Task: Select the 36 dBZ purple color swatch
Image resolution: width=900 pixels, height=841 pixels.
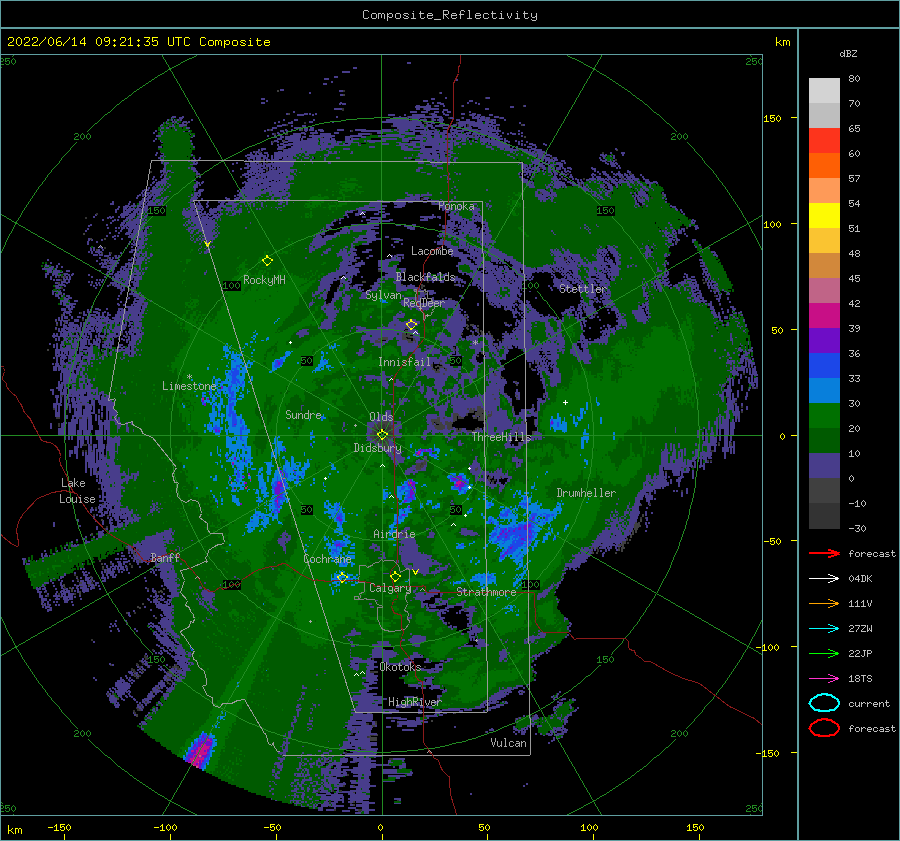Action: point(824,341)
